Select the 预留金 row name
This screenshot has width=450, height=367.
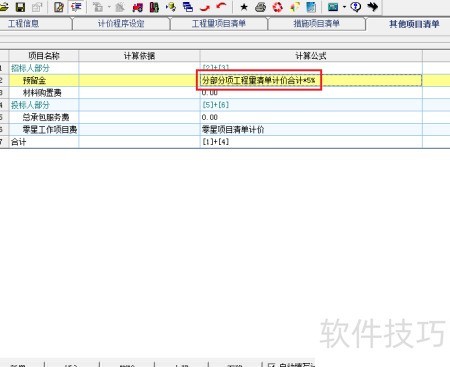point(34,80)
